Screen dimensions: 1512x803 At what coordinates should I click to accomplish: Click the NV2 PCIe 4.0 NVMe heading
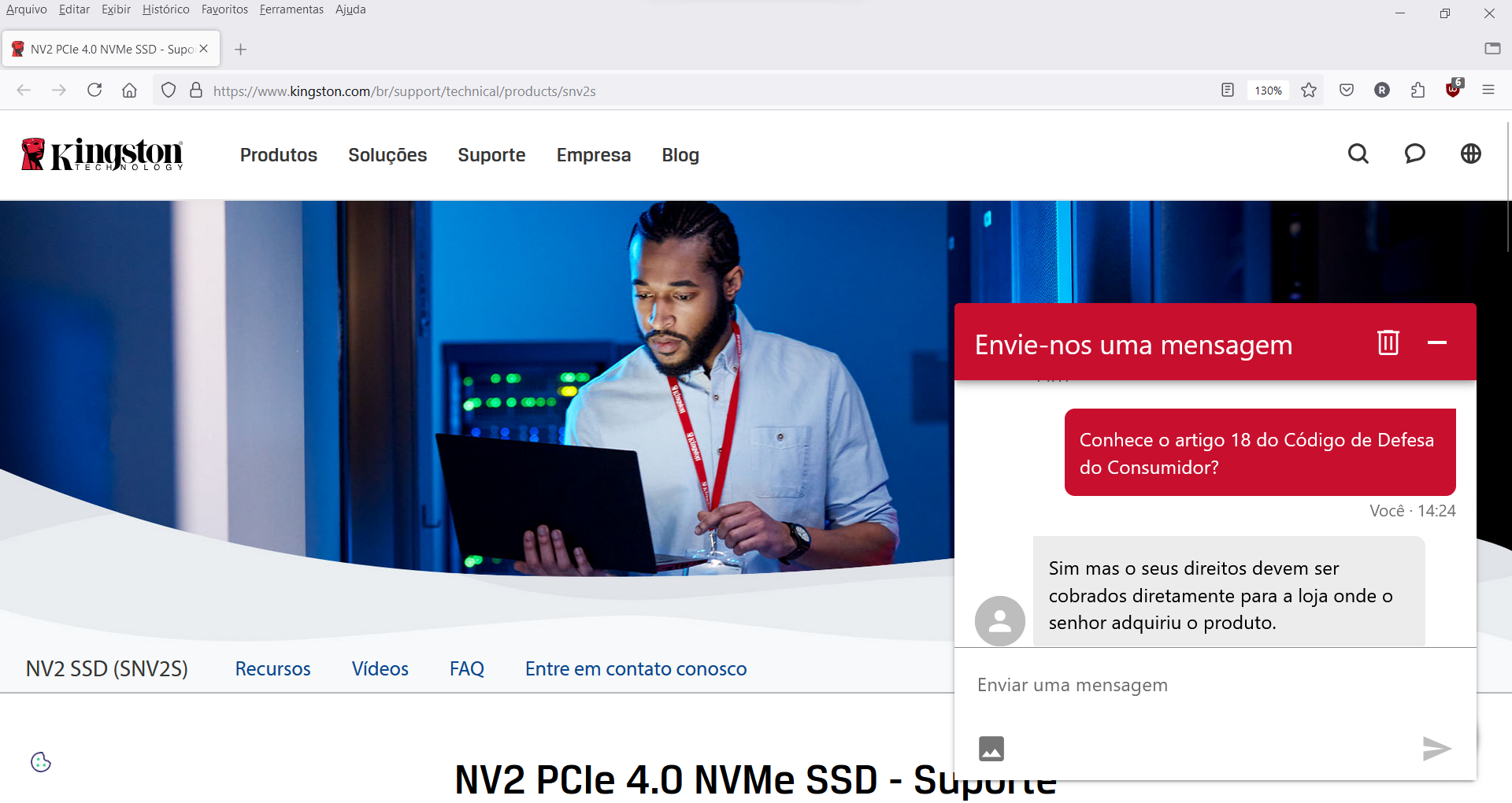pos(756,780)
